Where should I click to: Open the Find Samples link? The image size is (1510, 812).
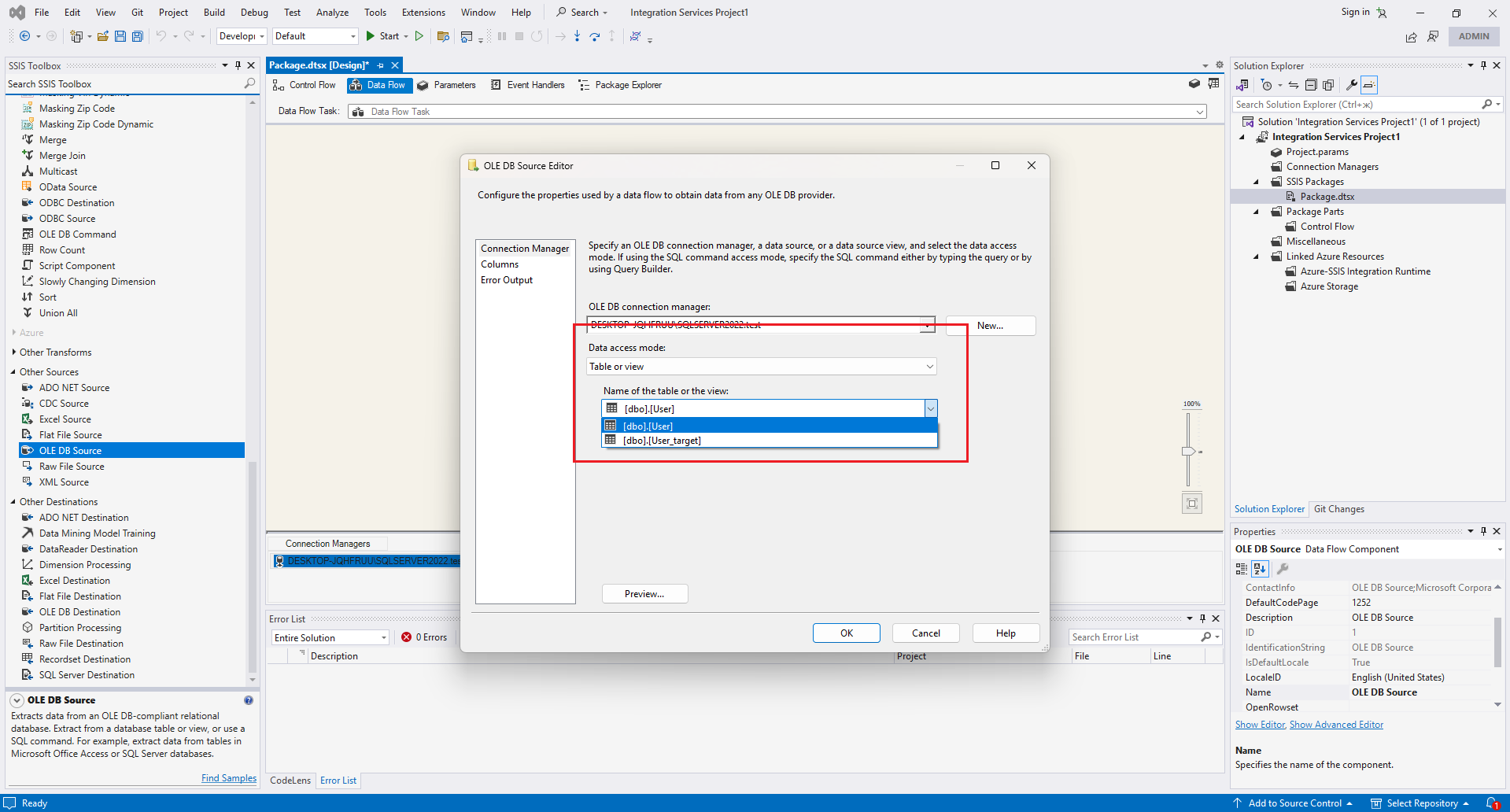click(x=229, y=778)
